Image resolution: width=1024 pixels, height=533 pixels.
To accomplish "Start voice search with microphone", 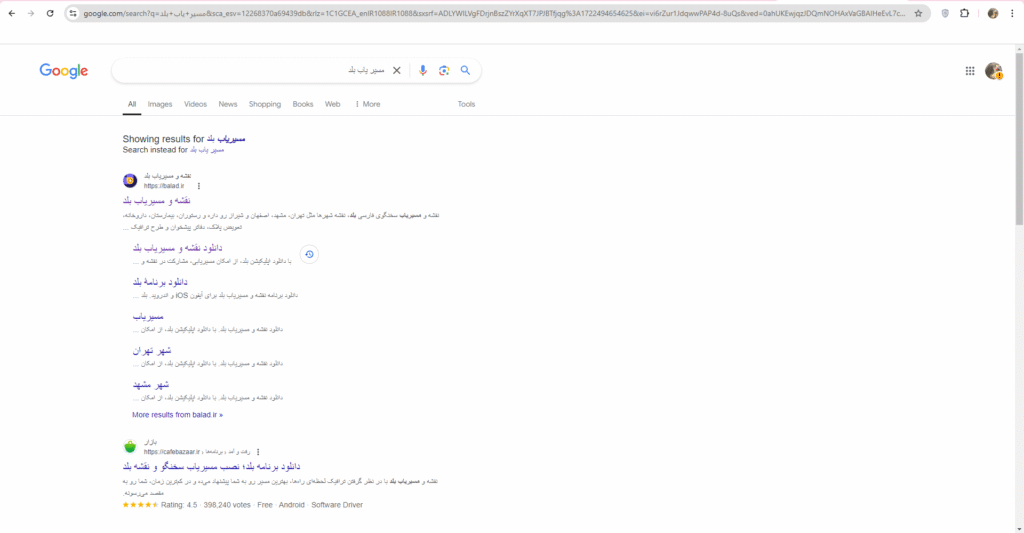I will (423, 71).
